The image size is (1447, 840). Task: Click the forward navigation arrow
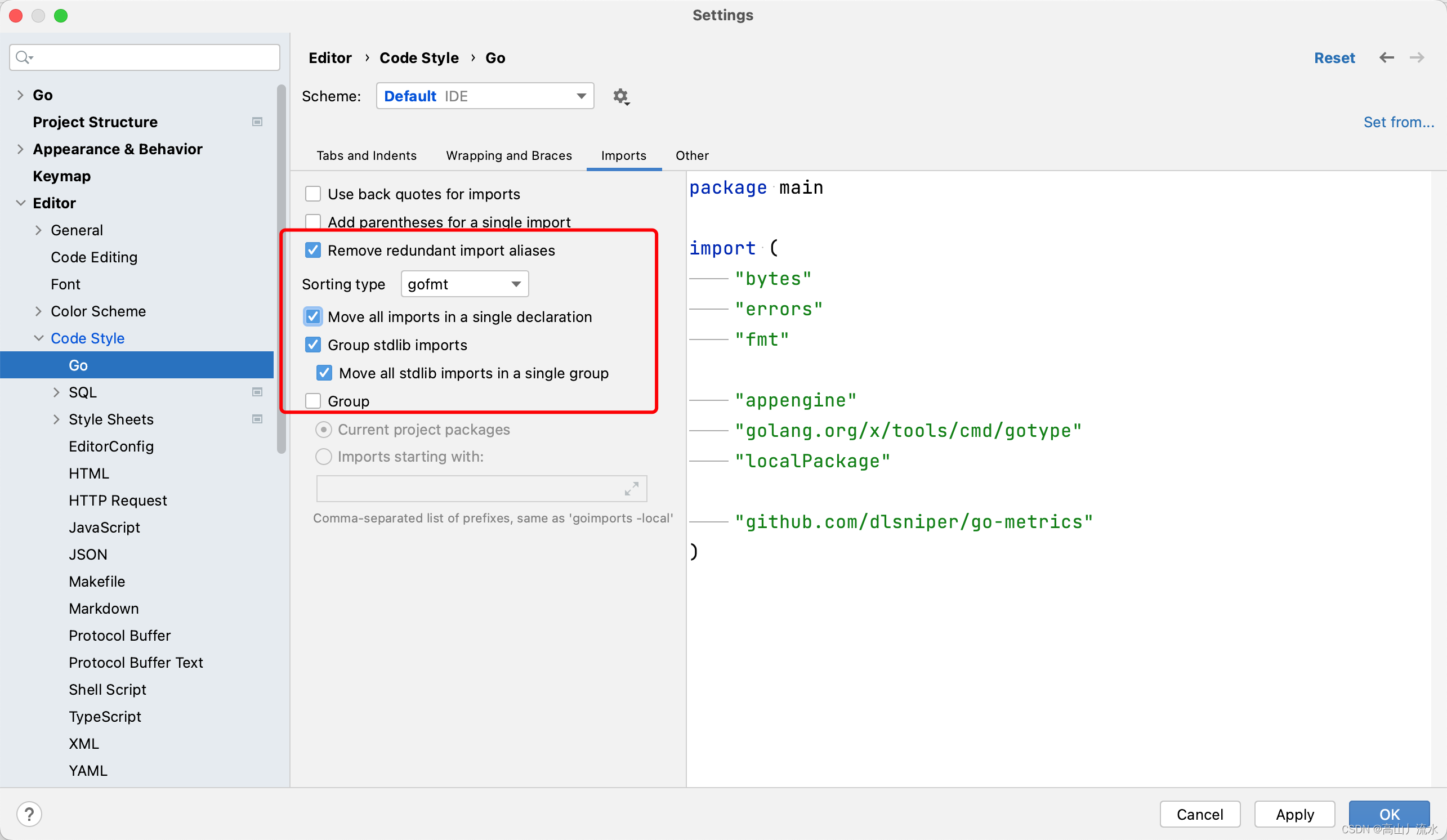click(1417, 57)
